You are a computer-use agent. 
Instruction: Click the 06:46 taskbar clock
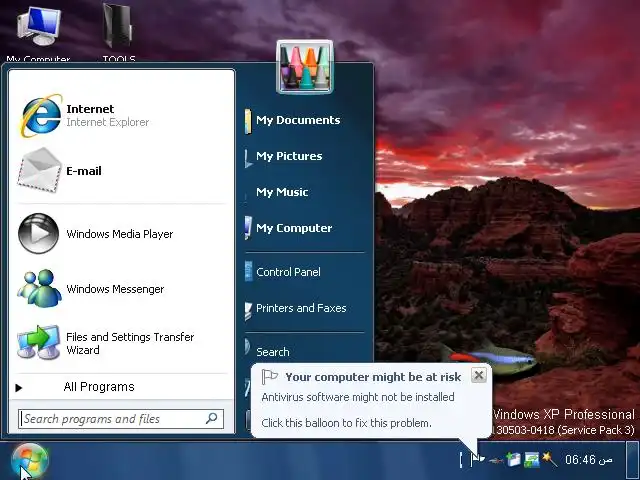tap(589, 460)
